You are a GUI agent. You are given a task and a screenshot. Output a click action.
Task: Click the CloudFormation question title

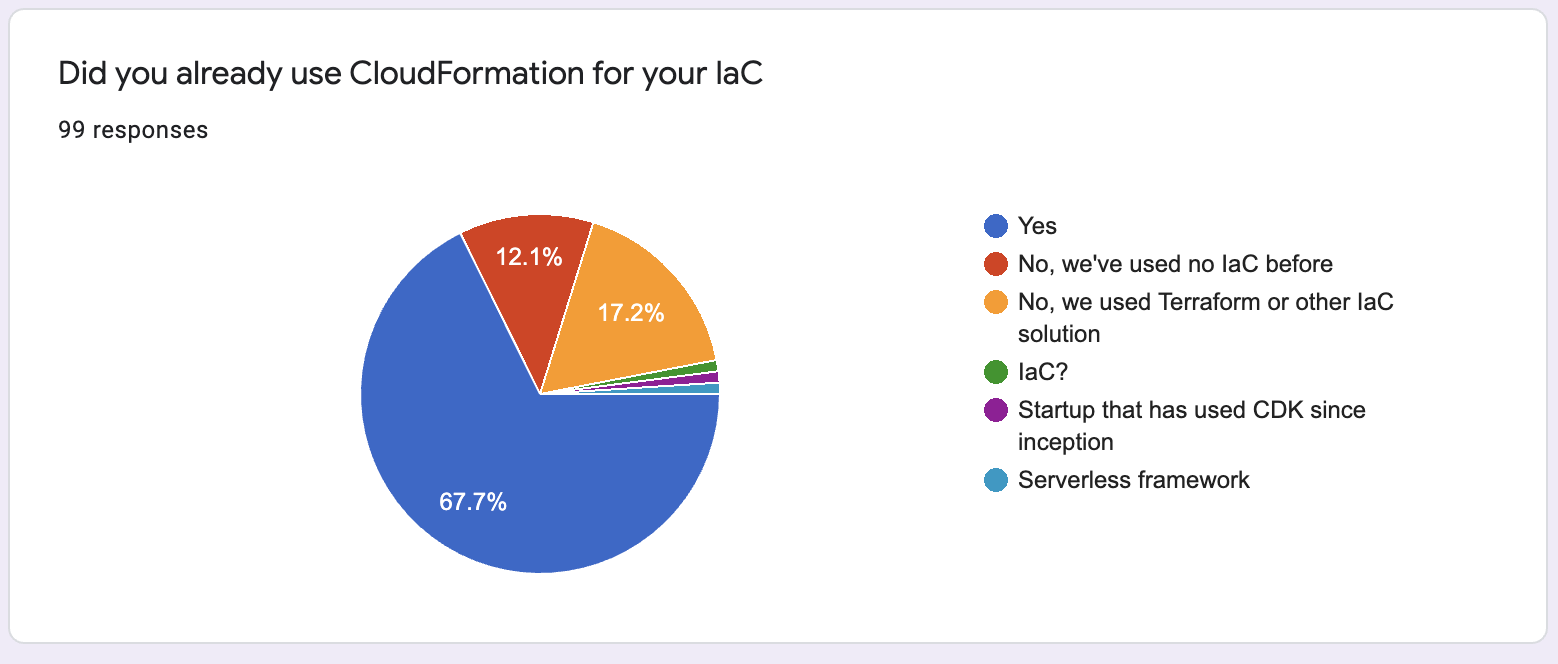[x=410, y=74]
